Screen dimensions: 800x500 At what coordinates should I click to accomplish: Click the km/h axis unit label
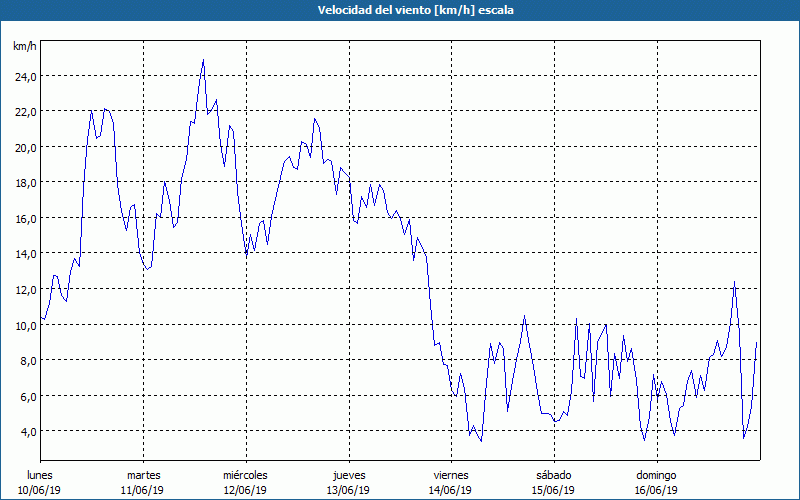pyautogui.click(x=24, y=46)
